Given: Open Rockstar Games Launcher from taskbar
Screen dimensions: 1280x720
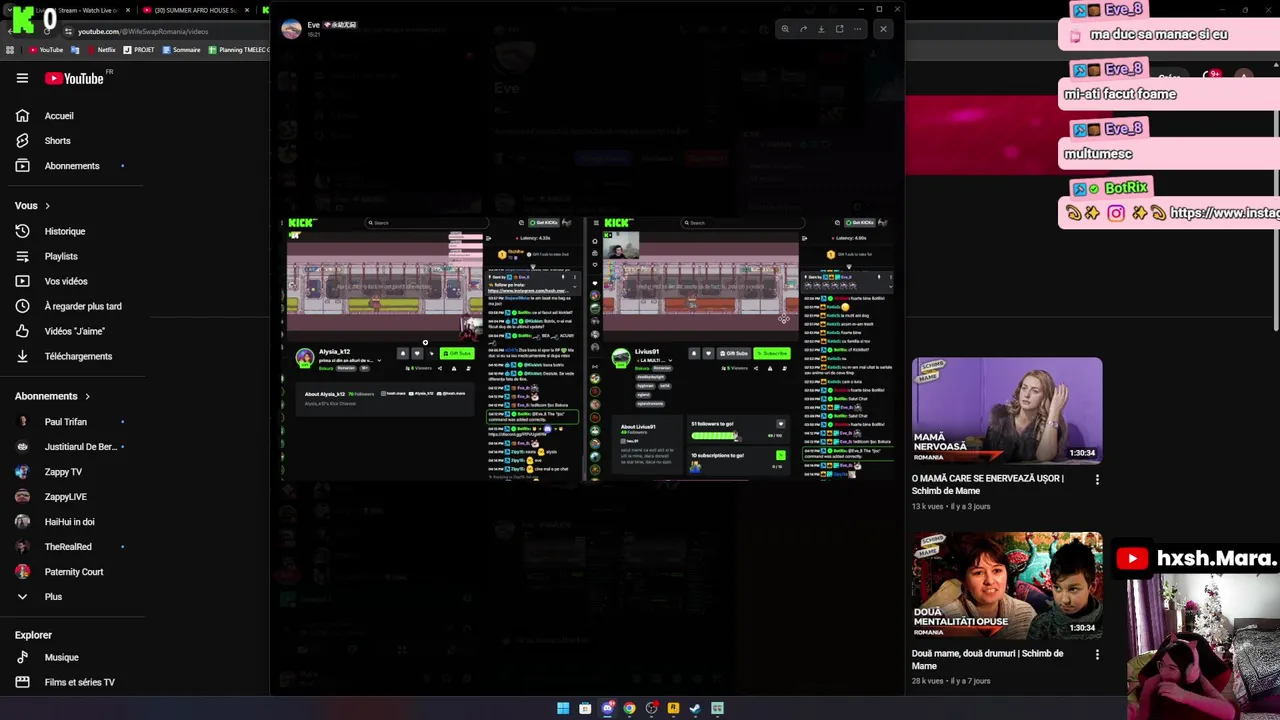Looking at the screenshot, I should [673, 709].
